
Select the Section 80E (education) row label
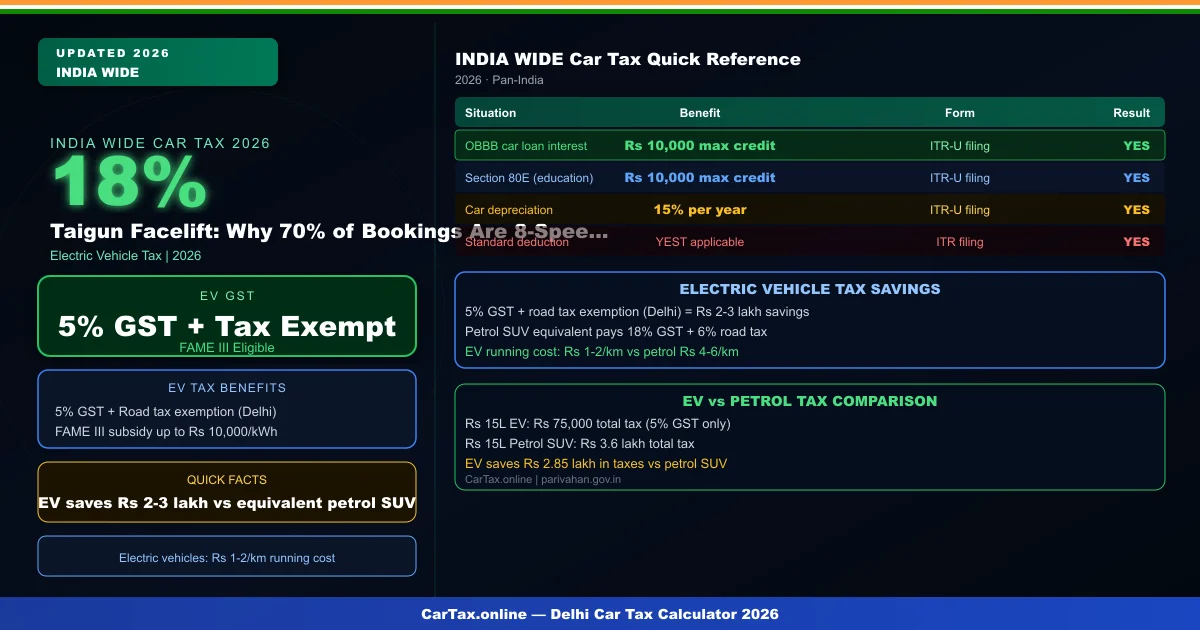[x=529, y=178]
